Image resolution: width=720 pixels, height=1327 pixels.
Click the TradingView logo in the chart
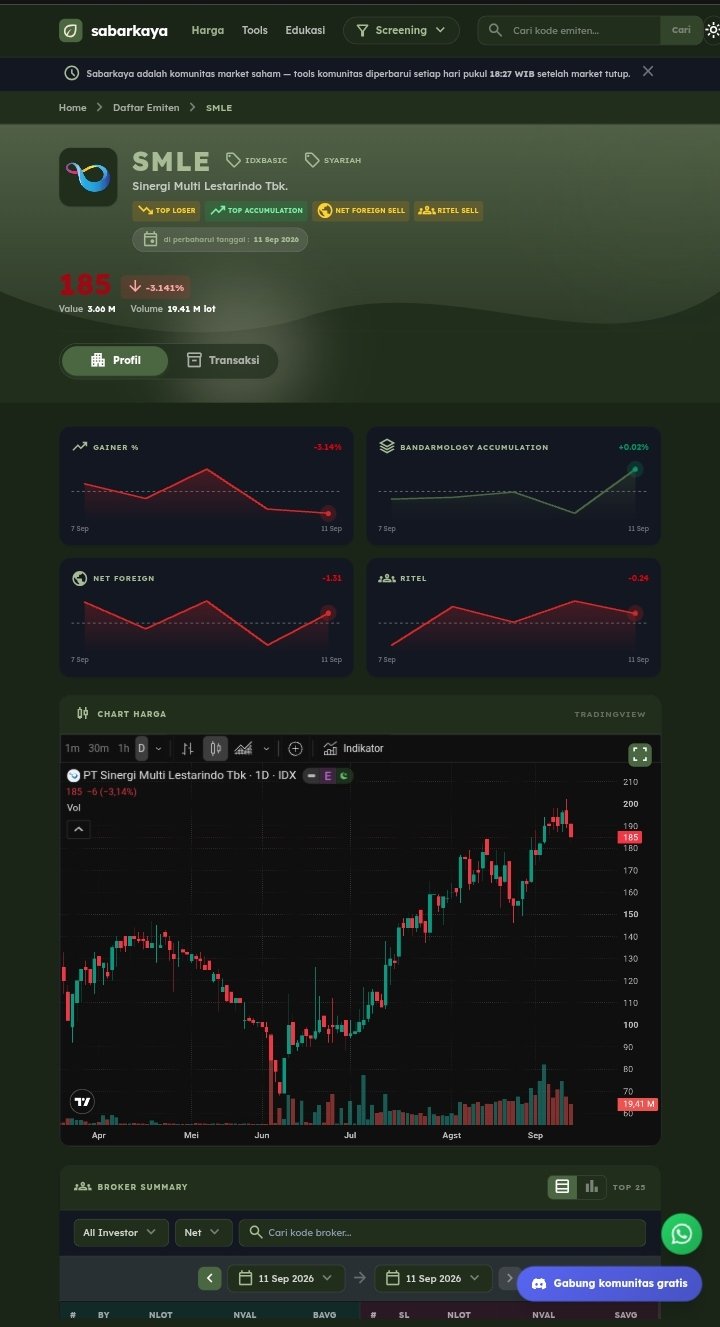click(82, 1102)
